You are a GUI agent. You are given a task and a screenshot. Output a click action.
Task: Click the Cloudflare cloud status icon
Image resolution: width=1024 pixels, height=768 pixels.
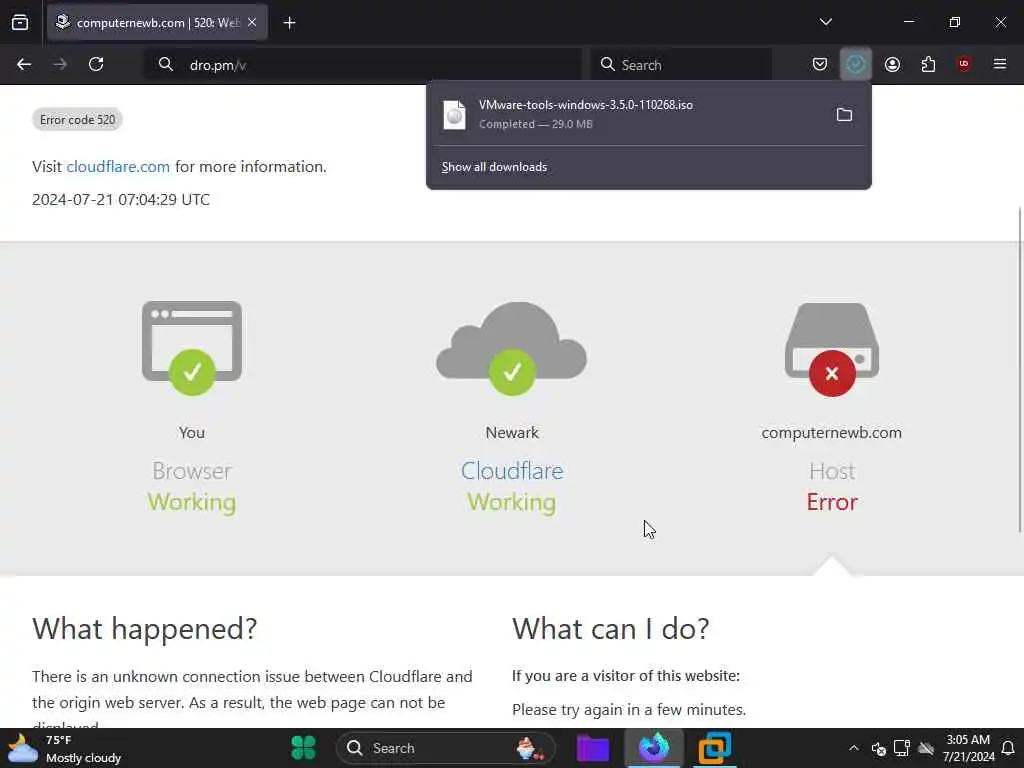[x=512, y=347]
